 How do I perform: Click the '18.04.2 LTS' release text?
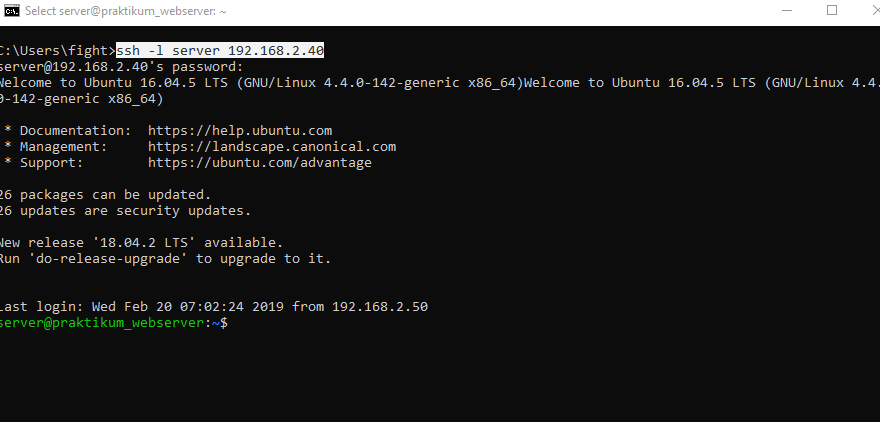(162, 243)
